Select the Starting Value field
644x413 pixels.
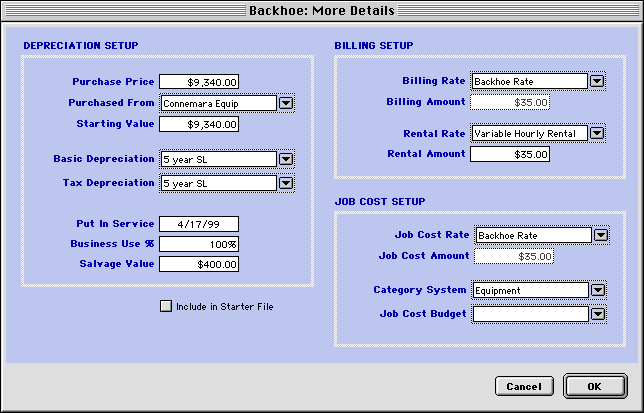click(198, 125)
